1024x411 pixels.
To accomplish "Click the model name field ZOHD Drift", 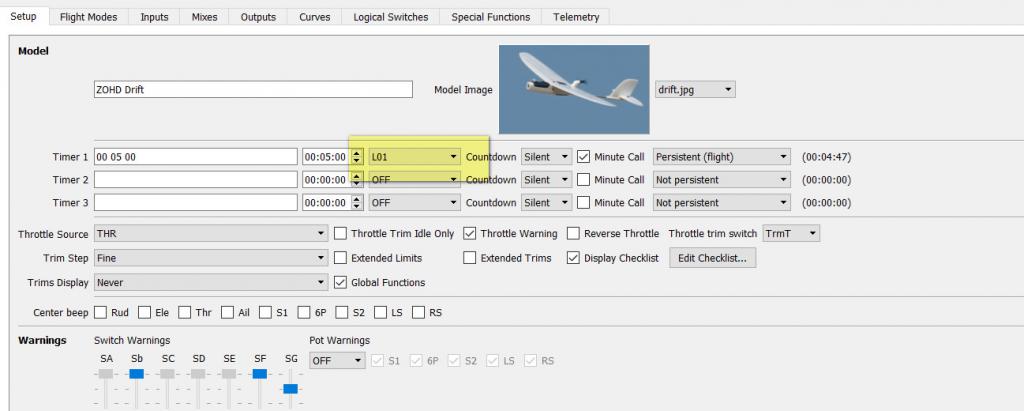I will tap(252, 89).
